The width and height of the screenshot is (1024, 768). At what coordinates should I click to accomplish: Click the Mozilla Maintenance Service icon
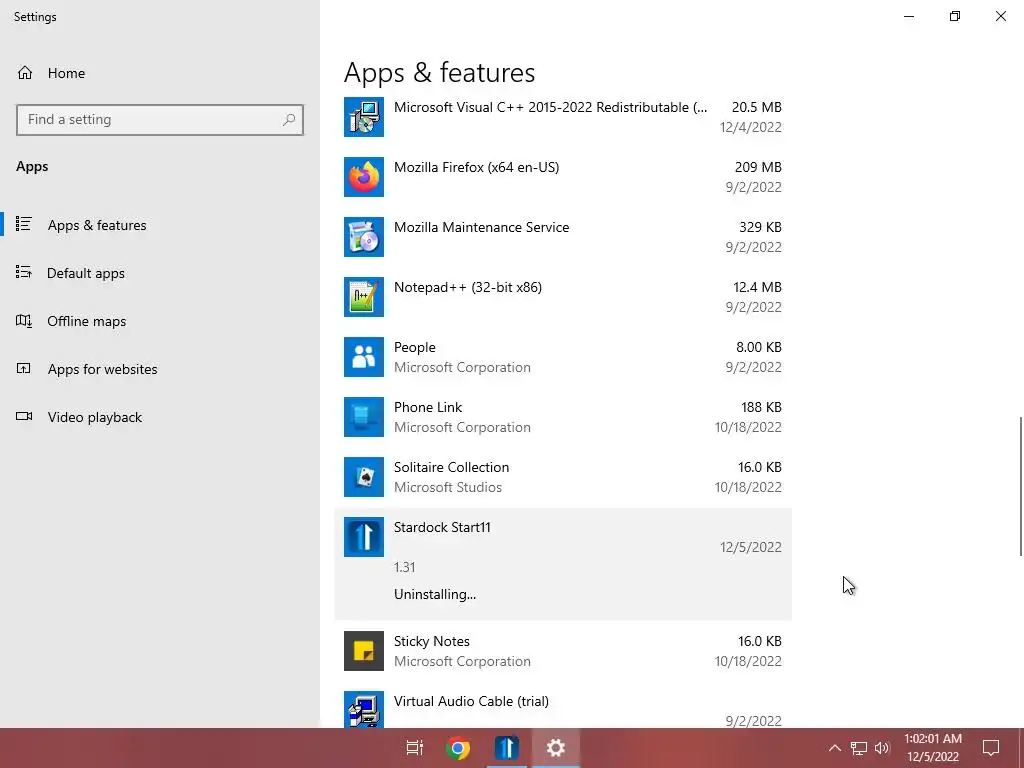(x=364, y=237)
